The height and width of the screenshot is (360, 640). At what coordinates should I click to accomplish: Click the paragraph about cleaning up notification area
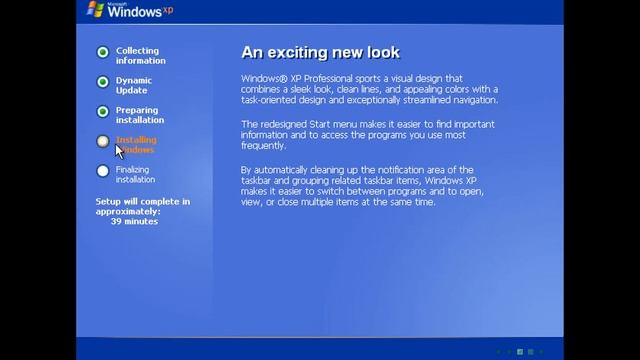[362, 186]
